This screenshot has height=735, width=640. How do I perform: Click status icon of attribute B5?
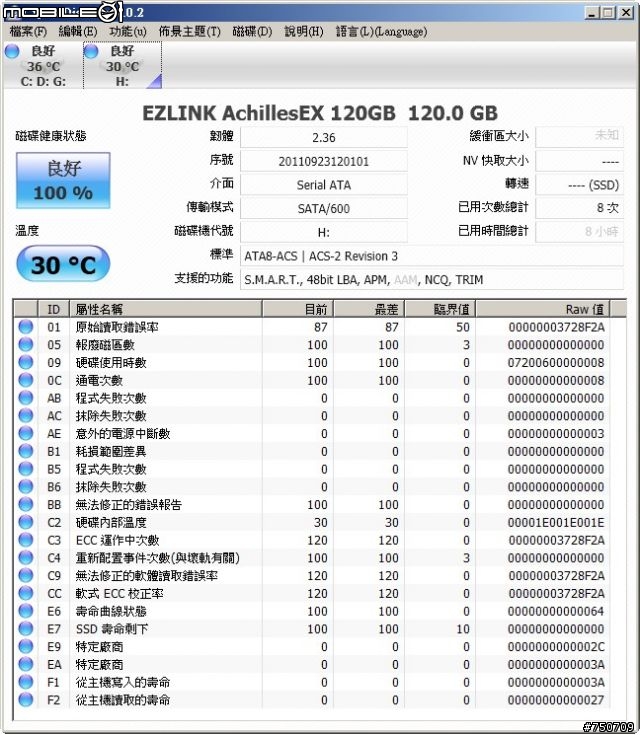(26, 469)
